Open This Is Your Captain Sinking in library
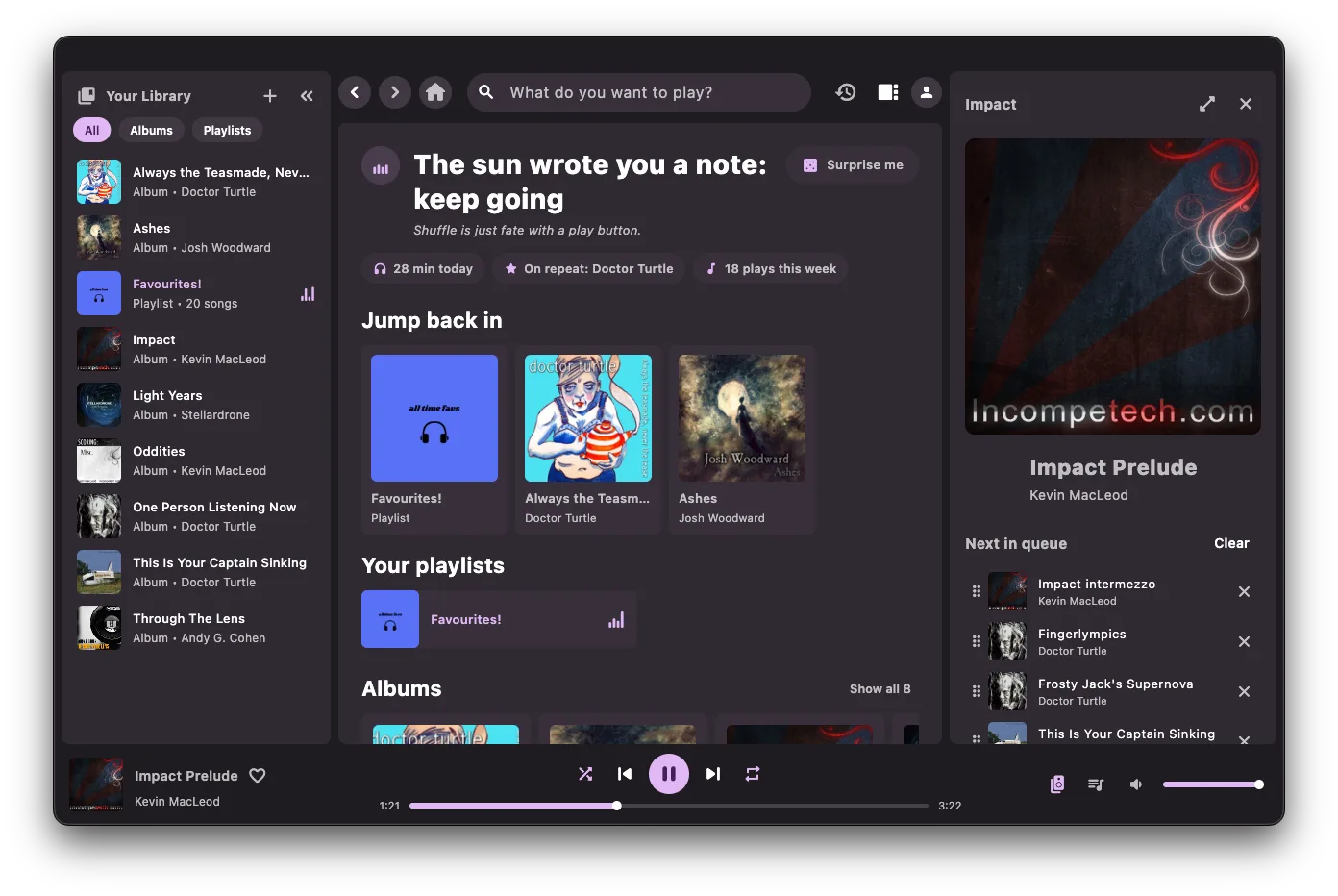 coord(196,572)
